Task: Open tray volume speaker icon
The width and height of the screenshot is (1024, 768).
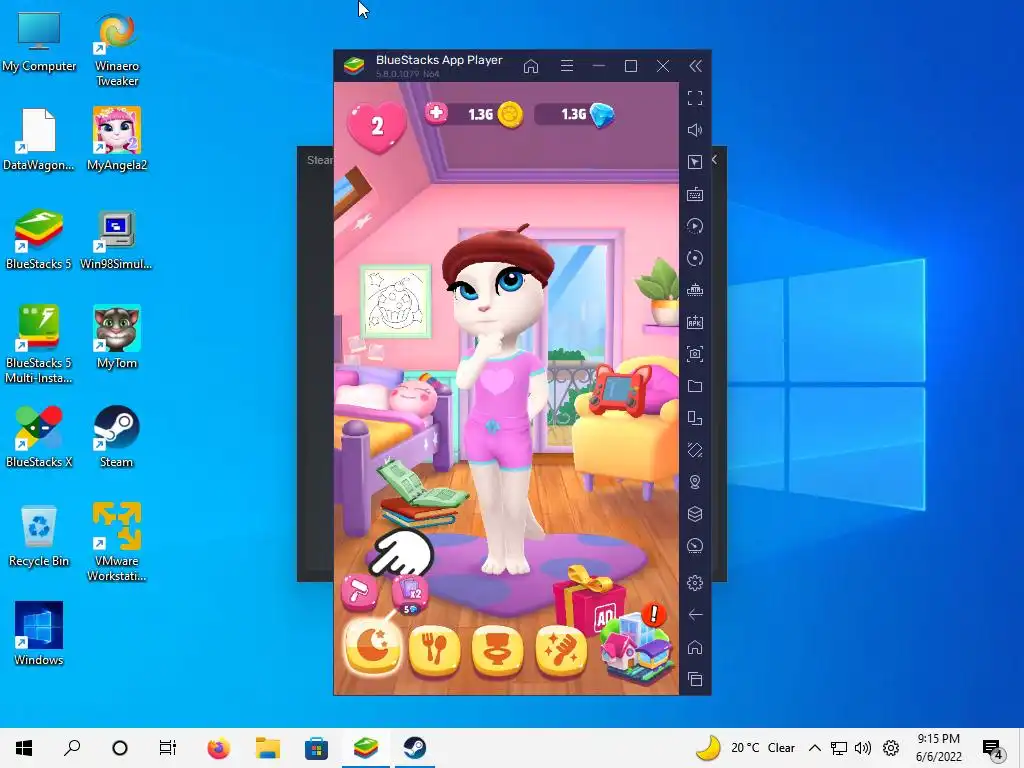Action: pos(863,748)
